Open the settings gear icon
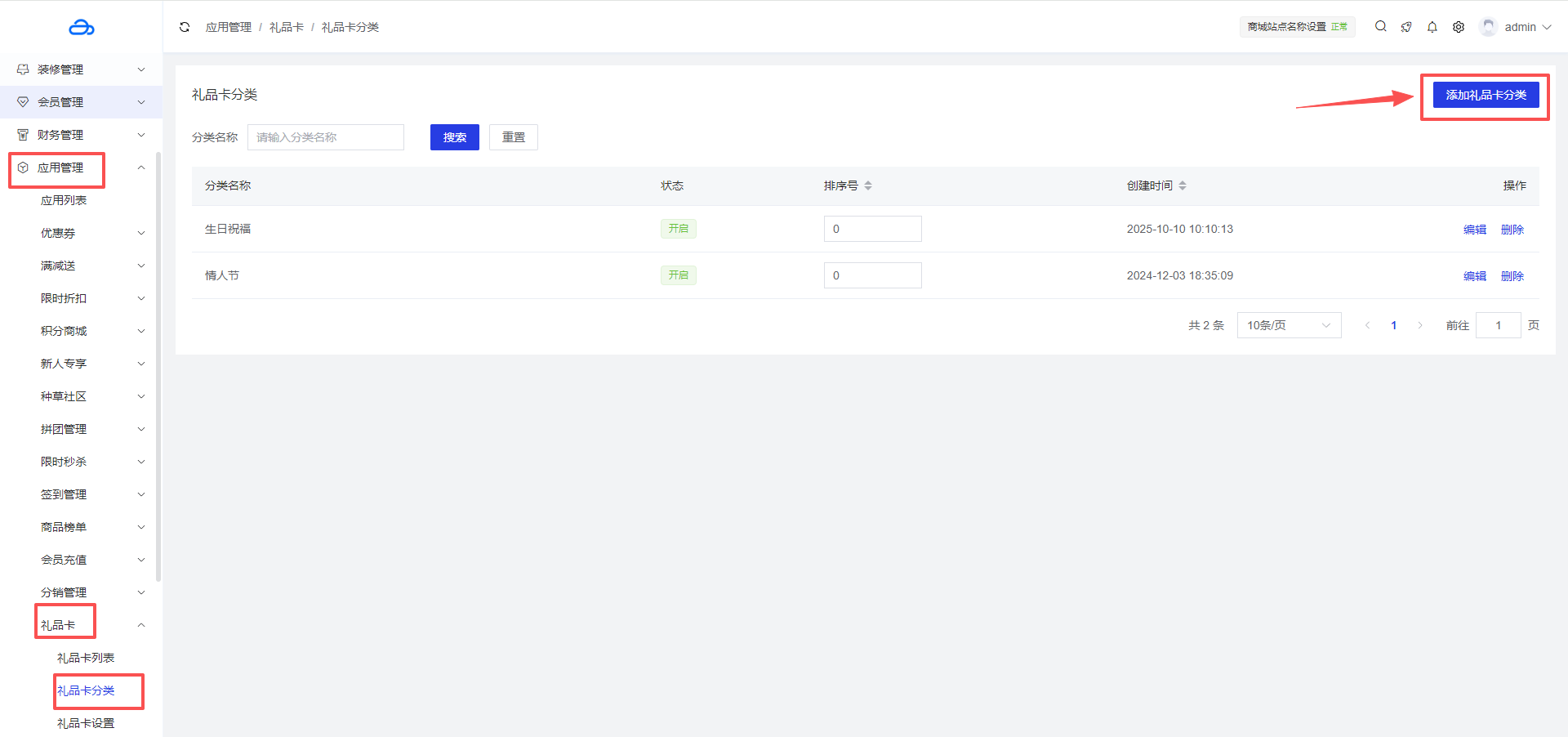The image size is (1568, 737). click(x=1459, y=27)
